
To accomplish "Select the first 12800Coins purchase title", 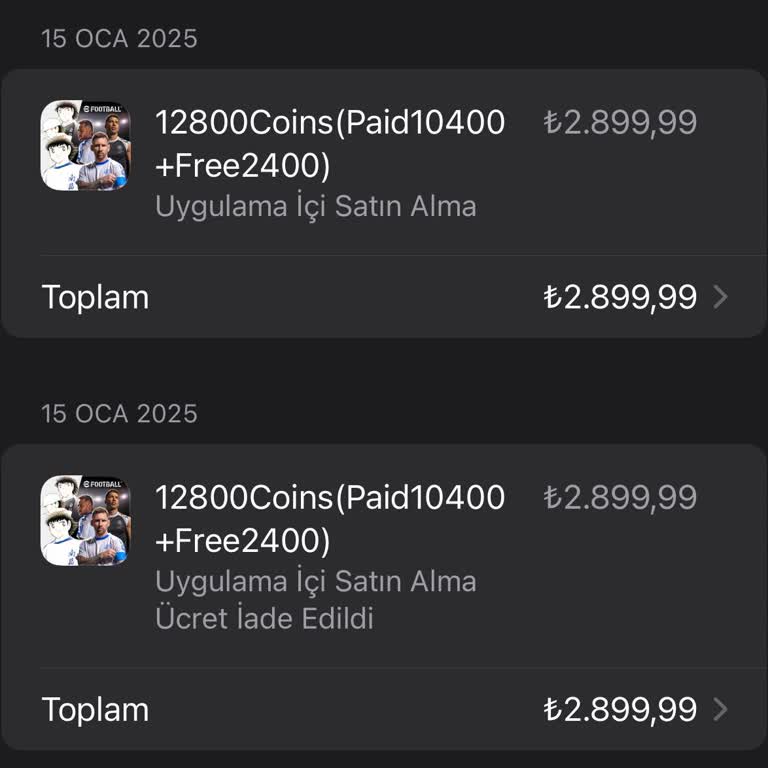I will (x=330, y=123).
